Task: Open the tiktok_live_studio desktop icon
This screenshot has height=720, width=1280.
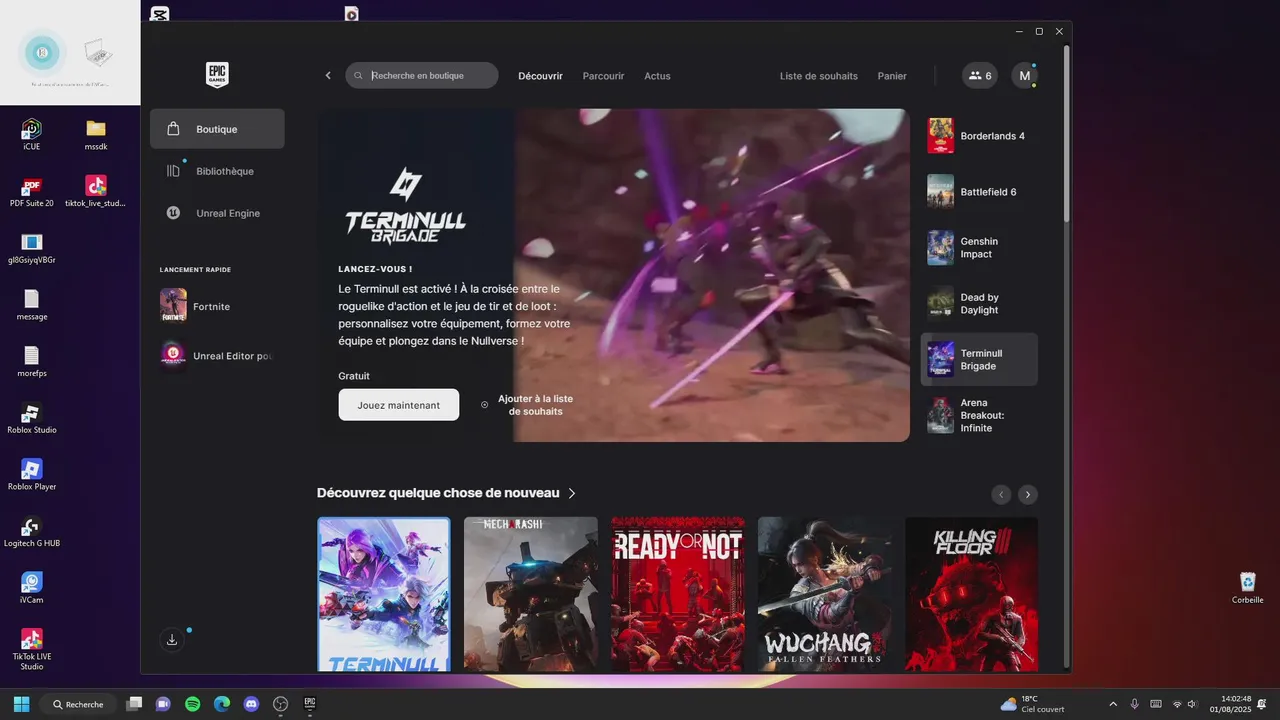Action: coord(96,192)
